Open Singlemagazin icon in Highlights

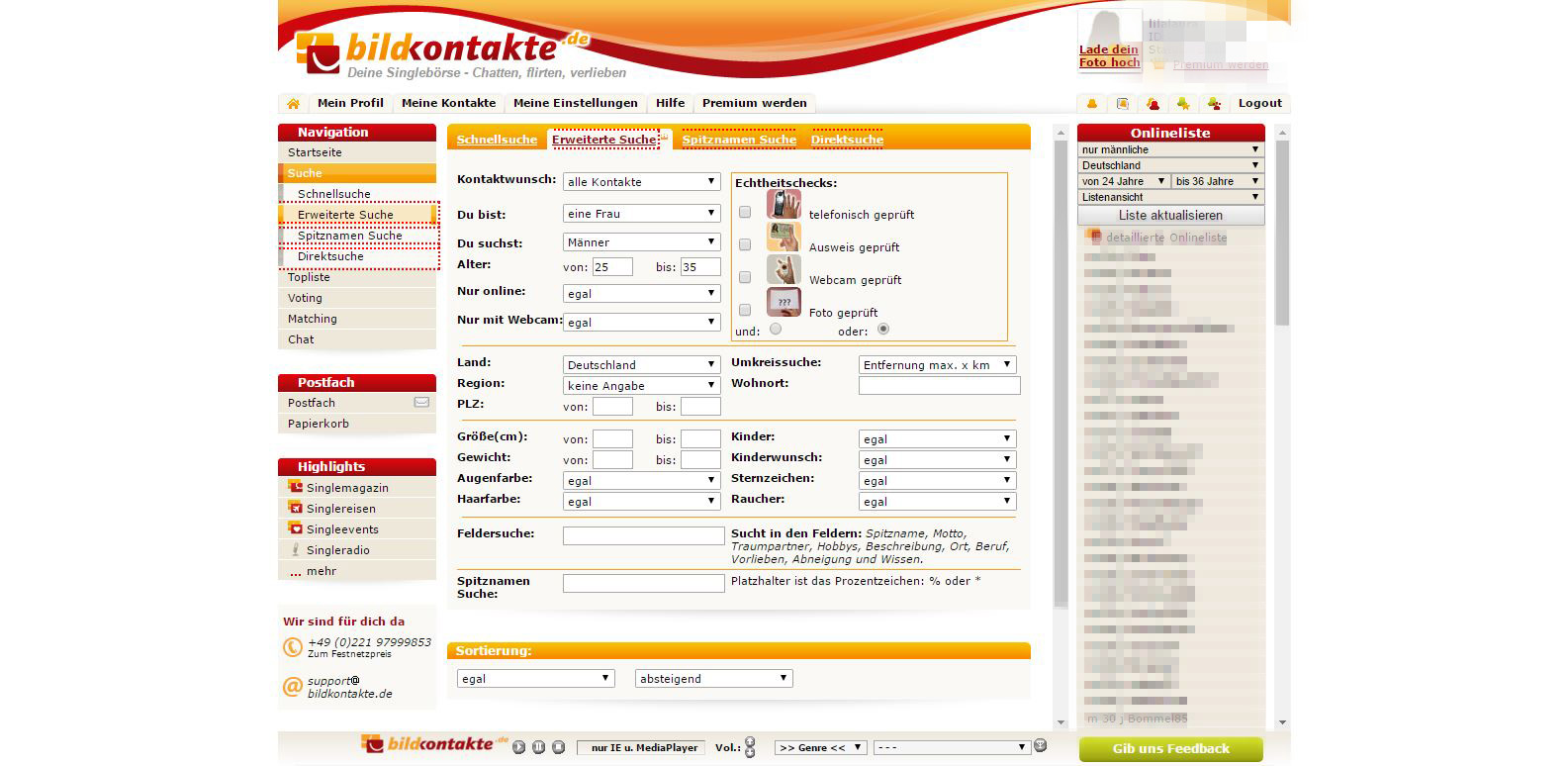click(295, 487)
